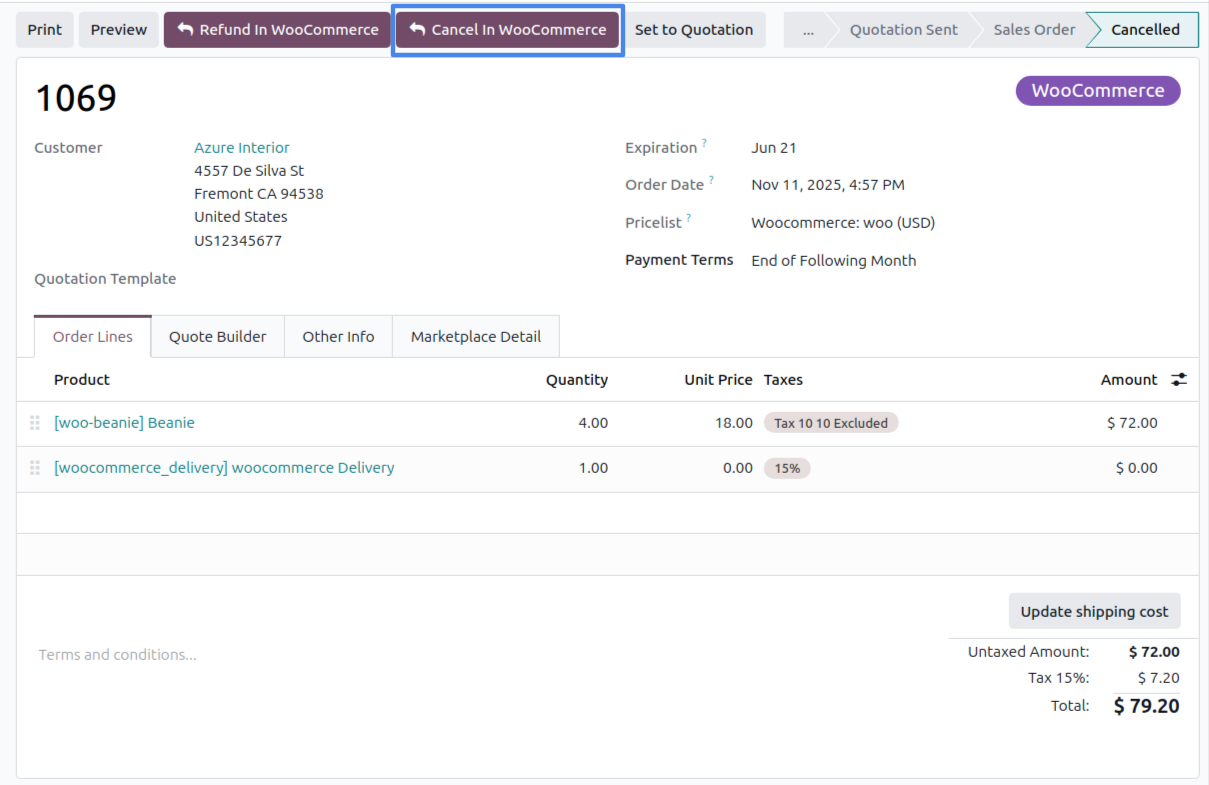
Task: Click the Preview button
Action: tap(119, 30)
